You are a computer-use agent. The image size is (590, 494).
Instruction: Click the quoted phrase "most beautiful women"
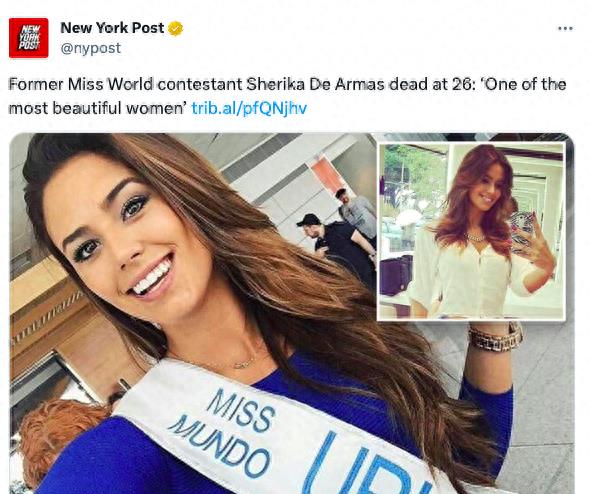tap(95, 108)
